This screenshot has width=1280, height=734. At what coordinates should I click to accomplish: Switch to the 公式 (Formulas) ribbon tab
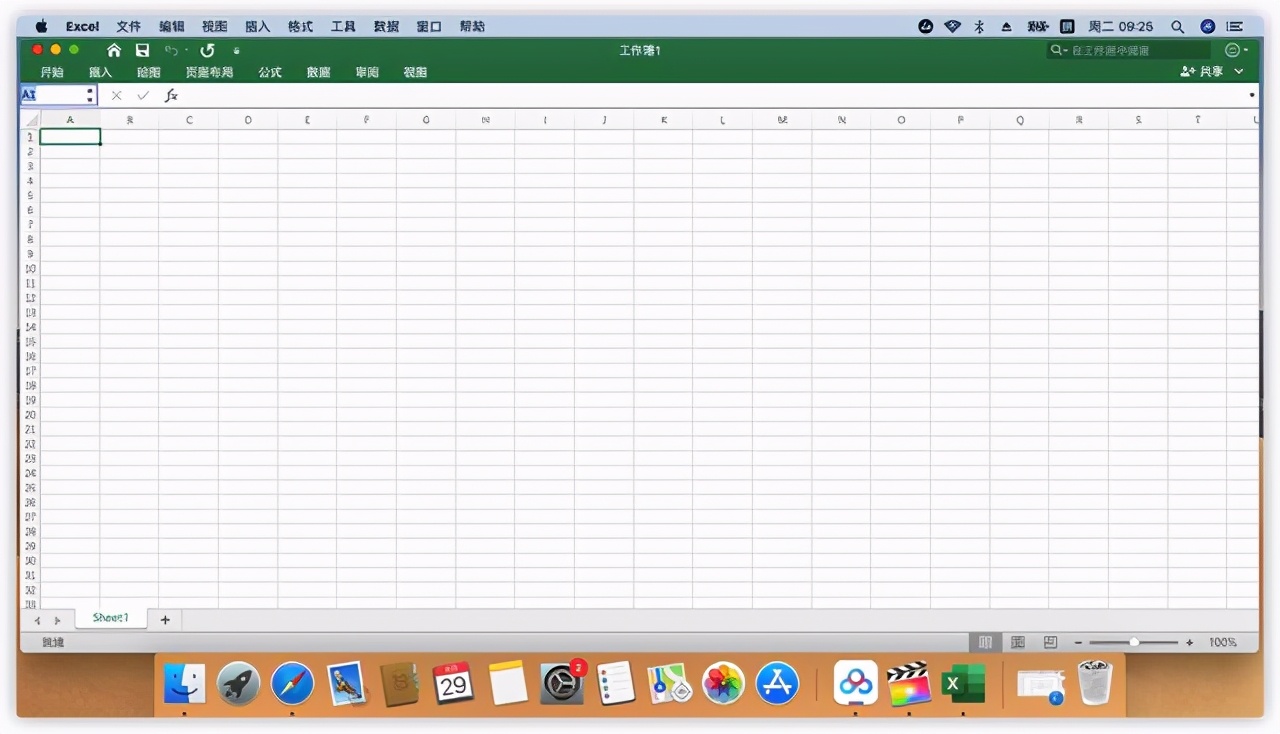tap(270, 72)
